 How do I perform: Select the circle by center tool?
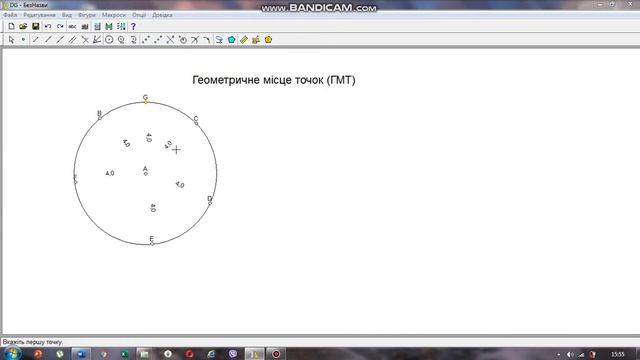[x=109, y=40]
